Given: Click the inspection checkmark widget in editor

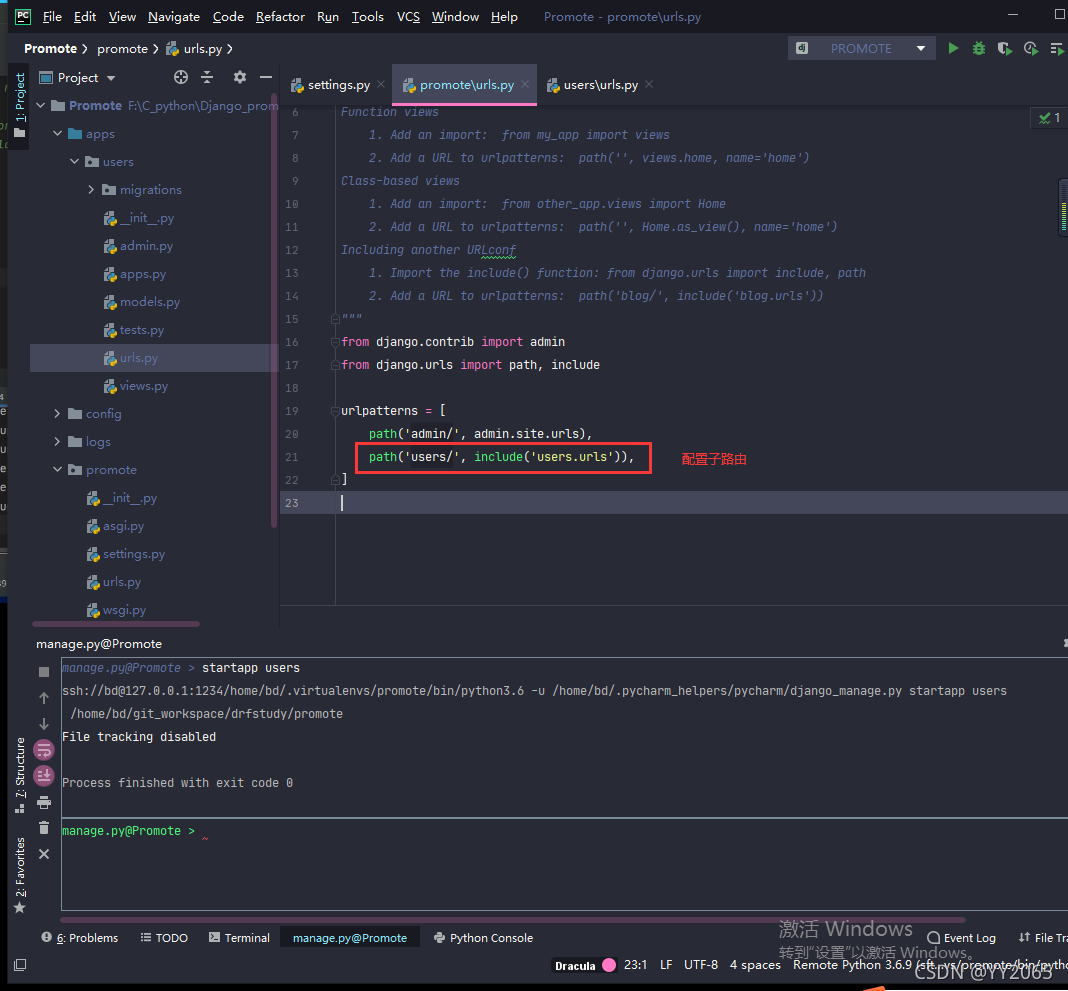Looking at the screenshot, I should [x=1049, y=118].
